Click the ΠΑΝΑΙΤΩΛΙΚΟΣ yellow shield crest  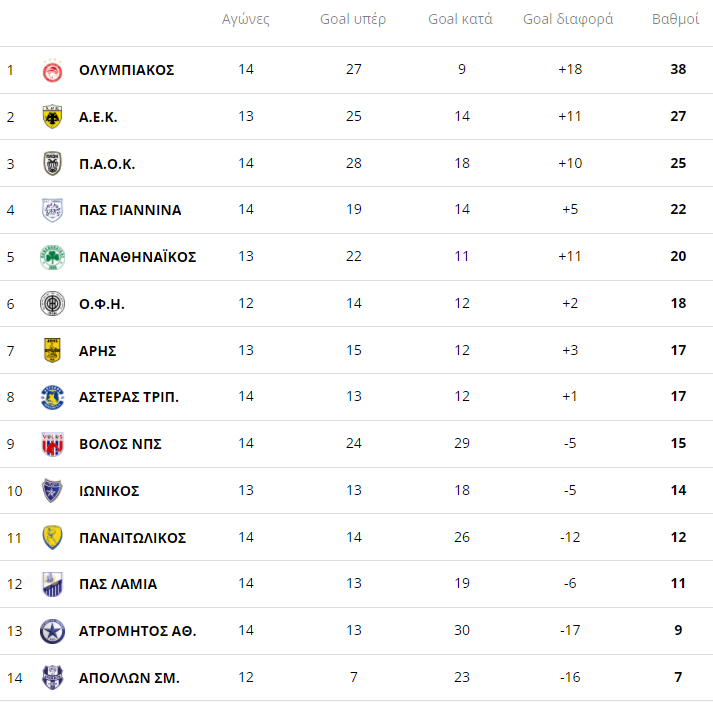click(52, 537)
